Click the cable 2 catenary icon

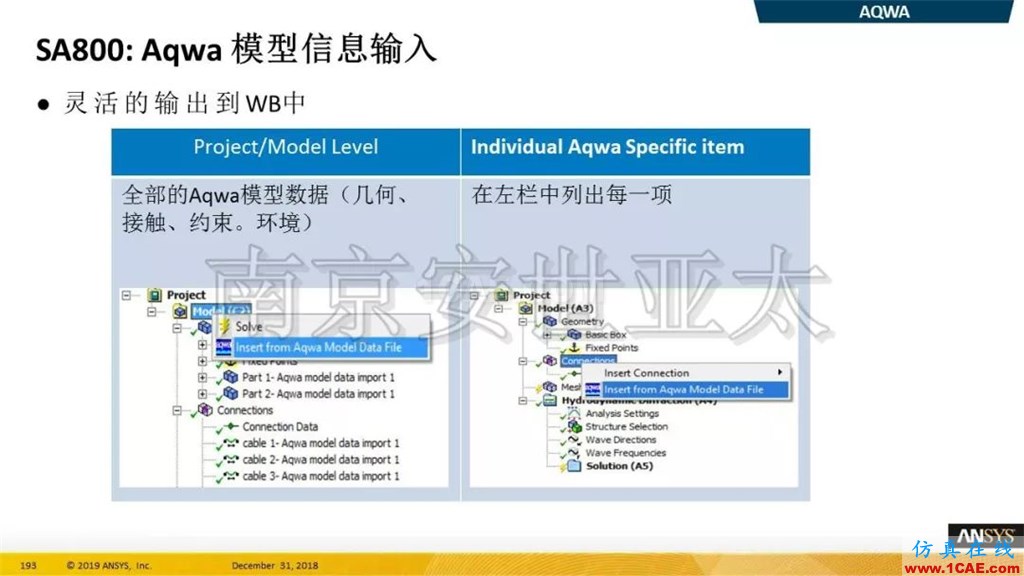tap(231, 459)
